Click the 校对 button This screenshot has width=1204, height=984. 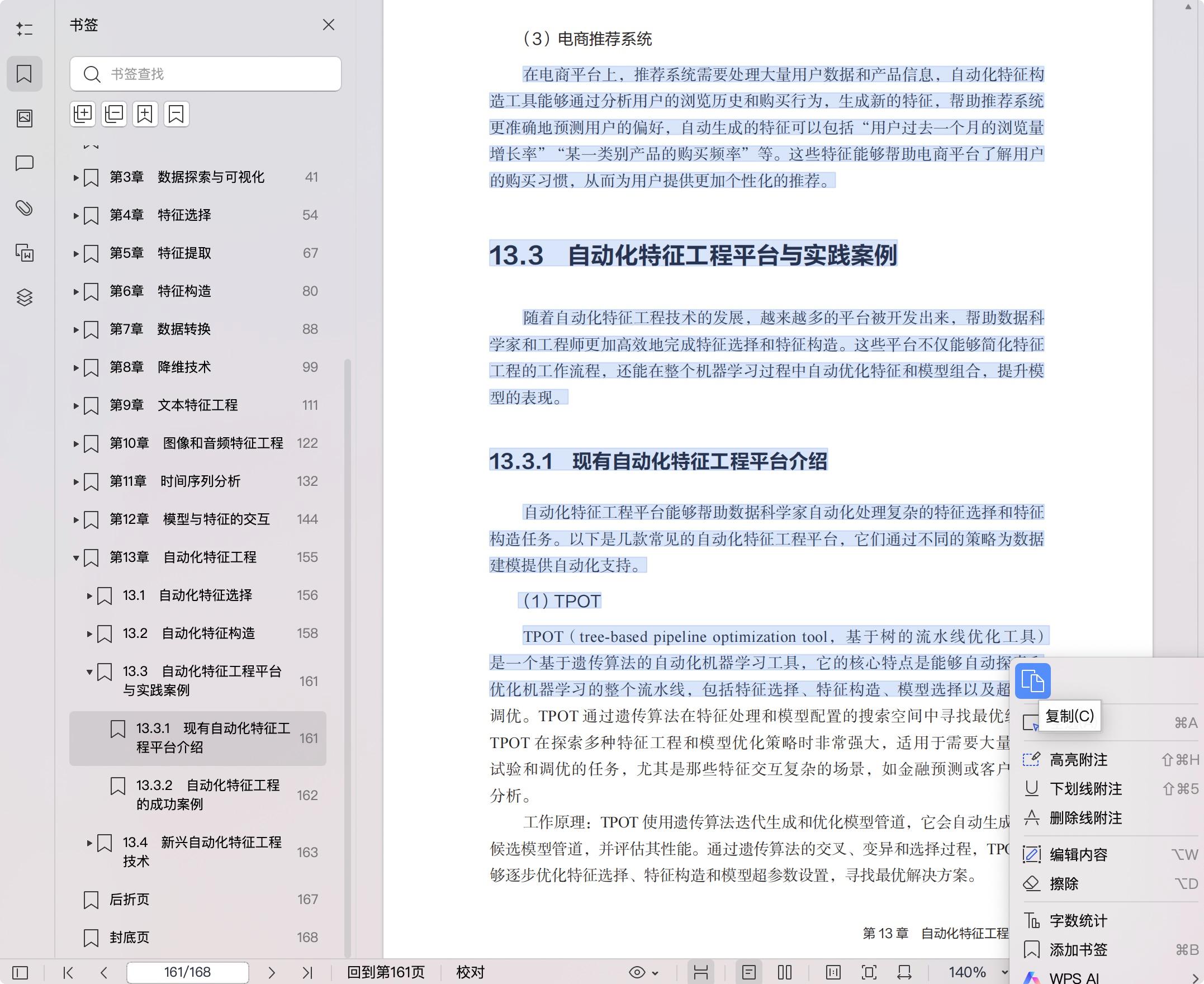(471, 973)
